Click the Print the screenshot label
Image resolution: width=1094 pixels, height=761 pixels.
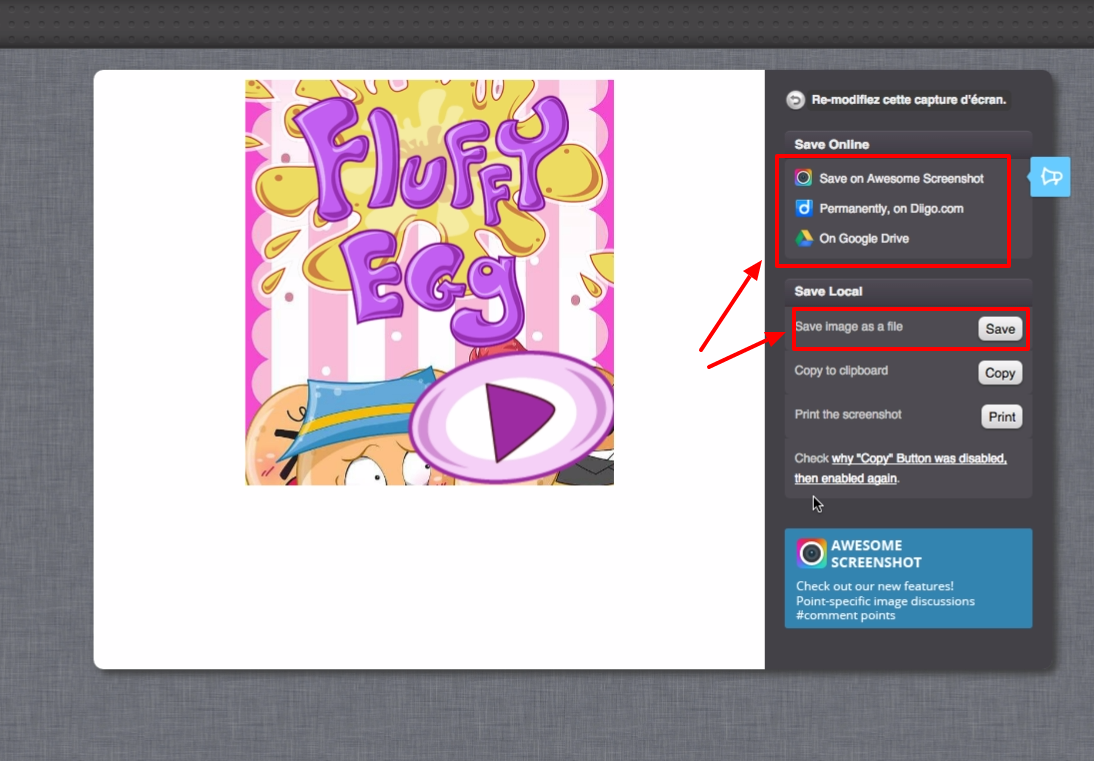click(x=848, y=415)
